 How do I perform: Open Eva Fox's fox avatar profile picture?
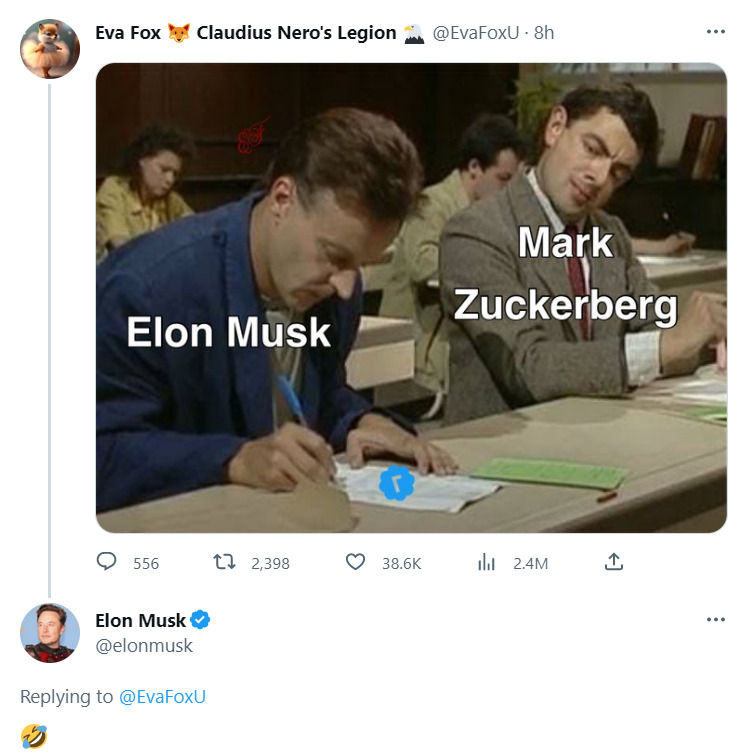pos(50,49)
